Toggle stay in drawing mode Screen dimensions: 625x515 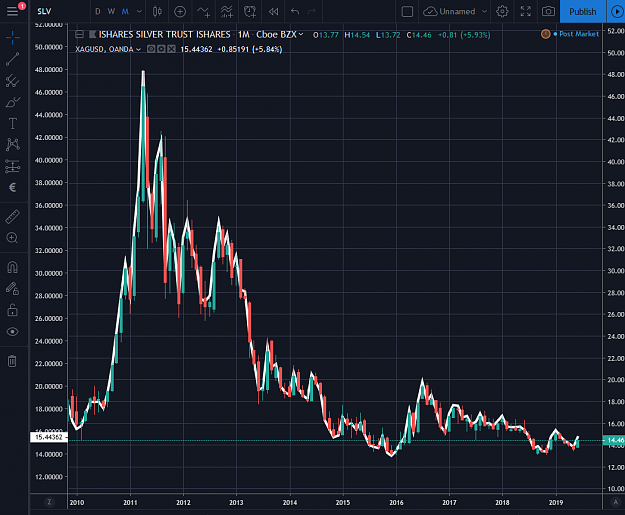(12, 289)
